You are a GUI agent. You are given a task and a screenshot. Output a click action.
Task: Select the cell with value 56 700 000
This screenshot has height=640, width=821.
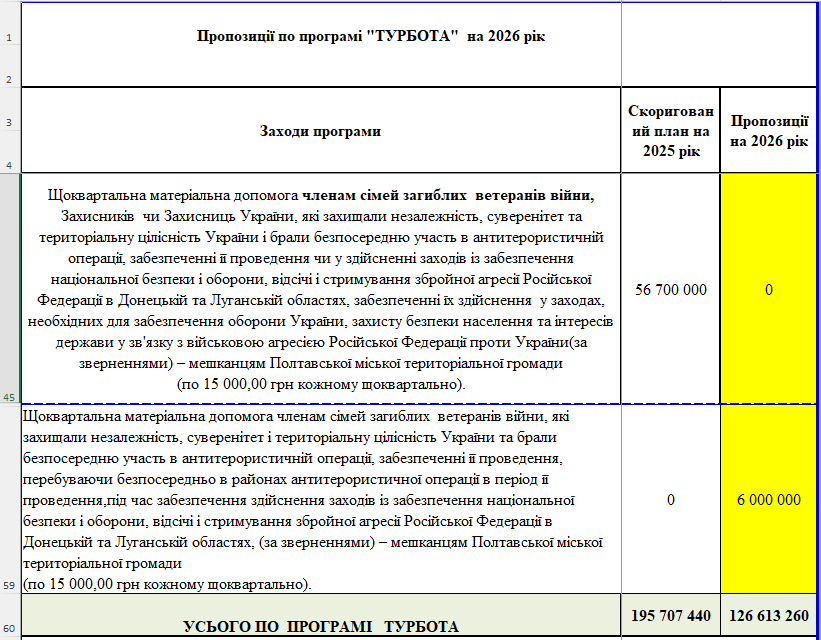click(670, 289)
